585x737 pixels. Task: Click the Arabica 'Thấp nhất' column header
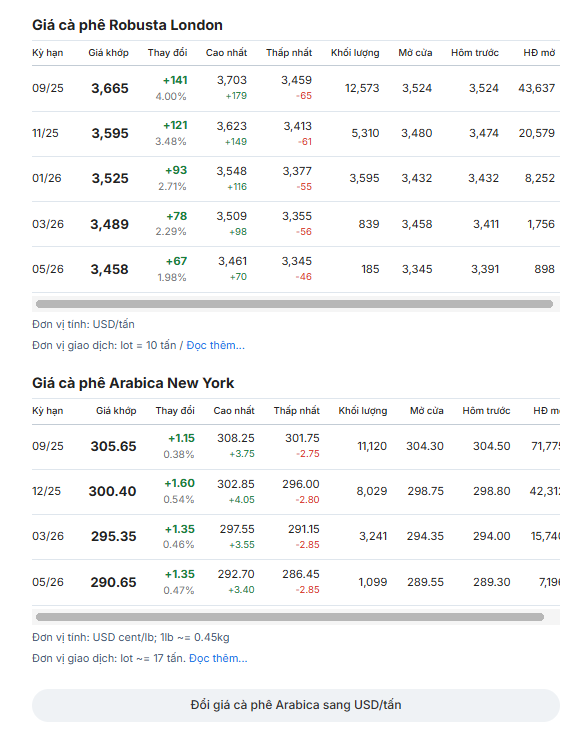296,411
